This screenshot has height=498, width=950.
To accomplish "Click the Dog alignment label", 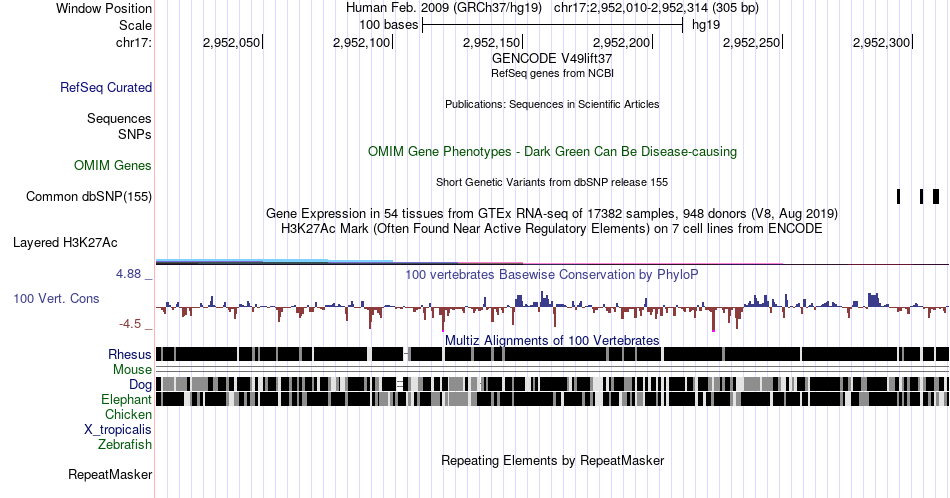I will coord(140,385).
